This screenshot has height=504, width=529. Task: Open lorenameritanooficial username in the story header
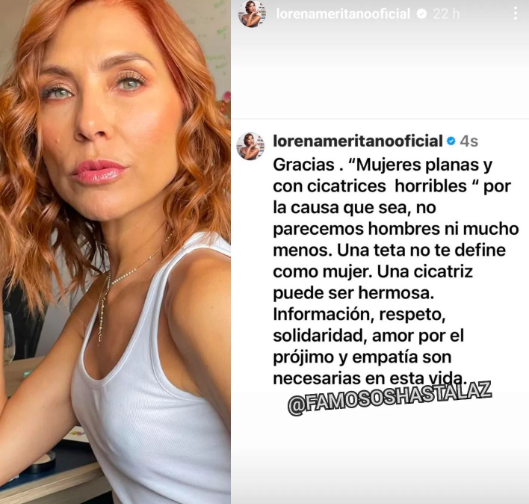[343, 13]
